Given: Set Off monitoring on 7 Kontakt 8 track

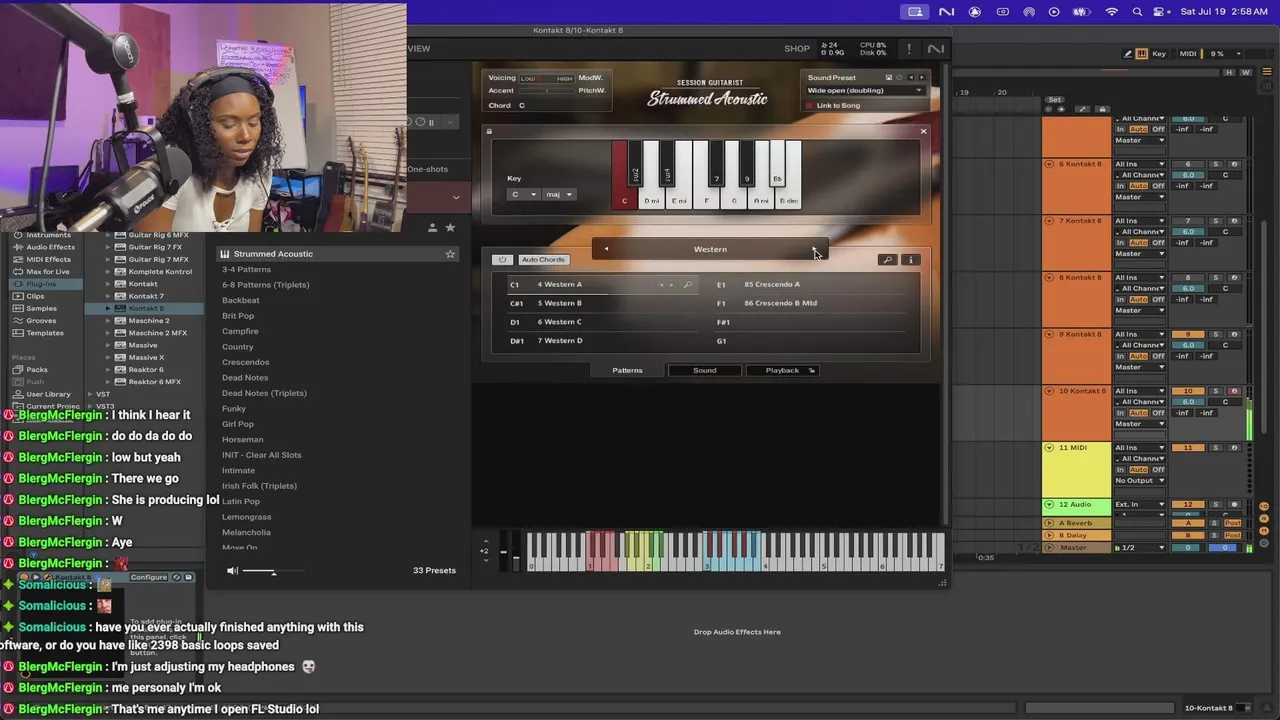Looking at the screenshot, I should [x=1158, y=243].
